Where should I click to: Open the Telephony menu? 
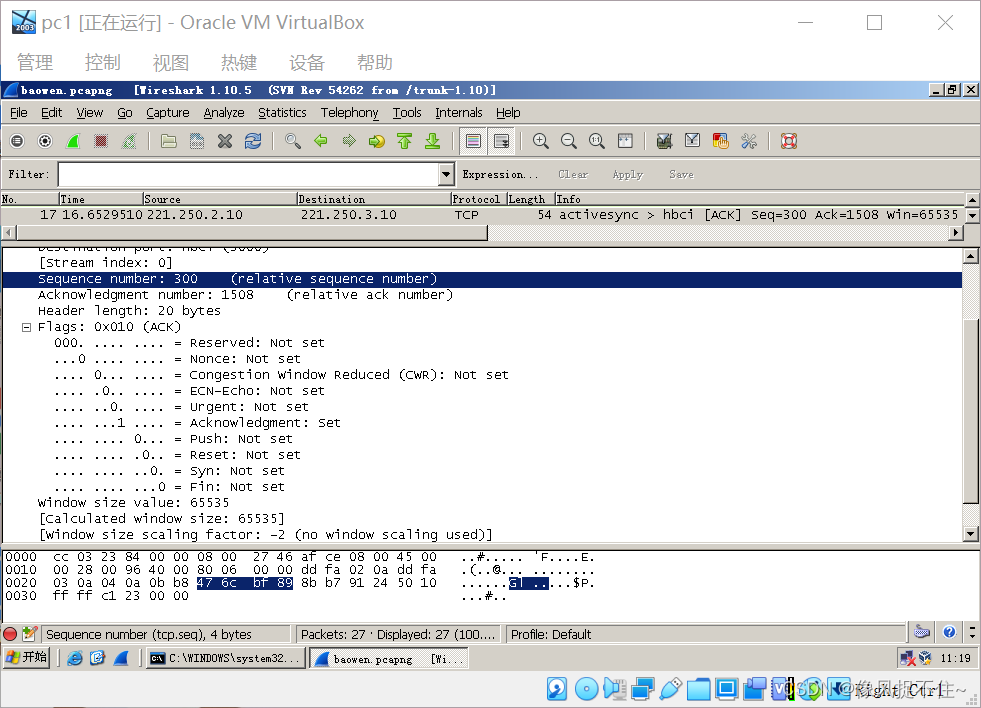pyautogui.click(x=350, y=113)
